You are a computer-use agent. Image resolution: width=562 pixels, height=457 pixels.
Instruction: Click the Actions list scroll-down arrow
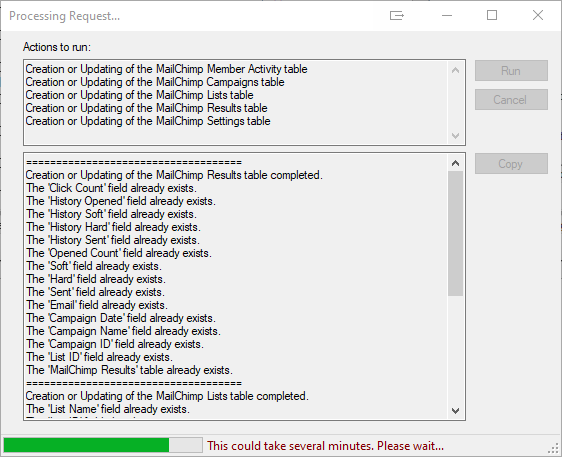tap(455, 136)
